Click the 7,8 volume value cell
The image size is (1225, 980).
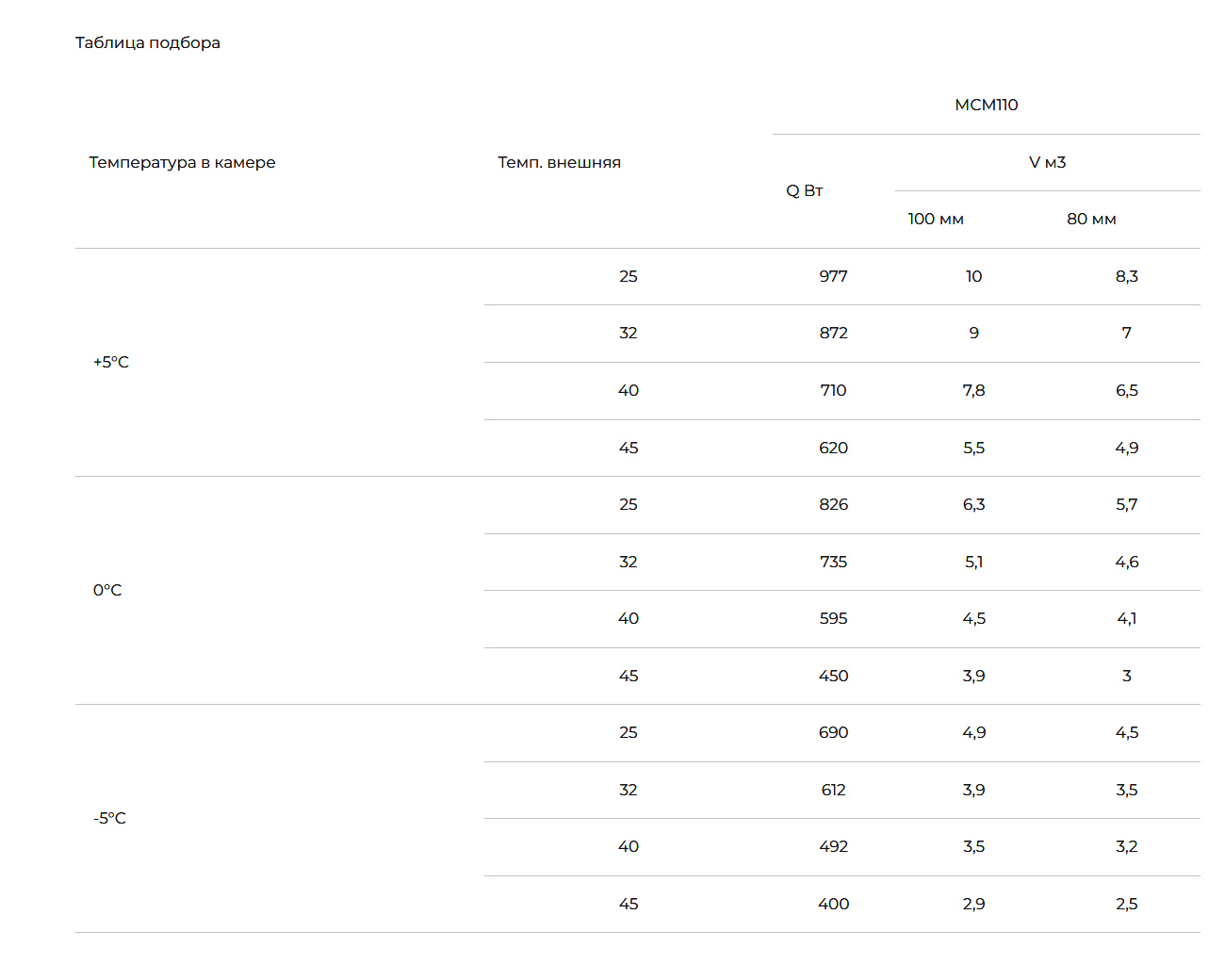tap(973, 390)
